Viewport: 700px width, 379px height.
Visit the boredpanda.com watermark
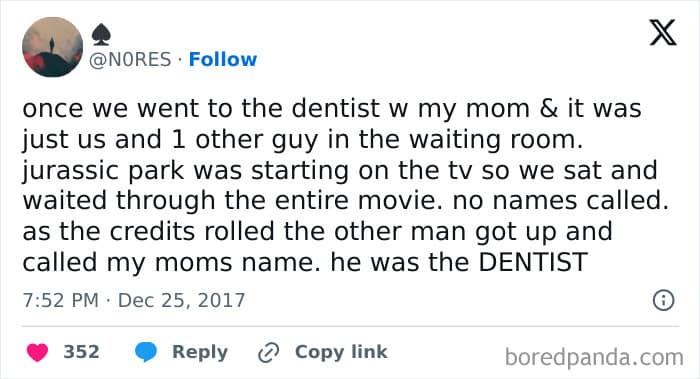594,357
